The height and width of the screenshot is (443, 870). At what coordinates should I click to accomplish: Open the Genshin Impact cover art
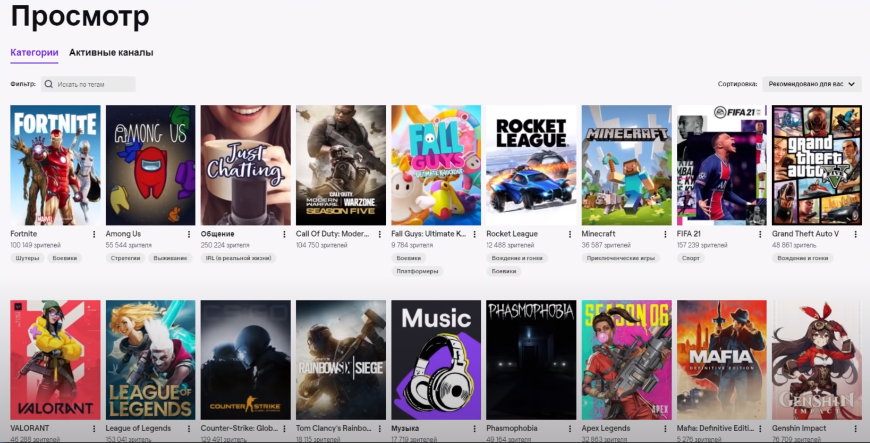817,360
